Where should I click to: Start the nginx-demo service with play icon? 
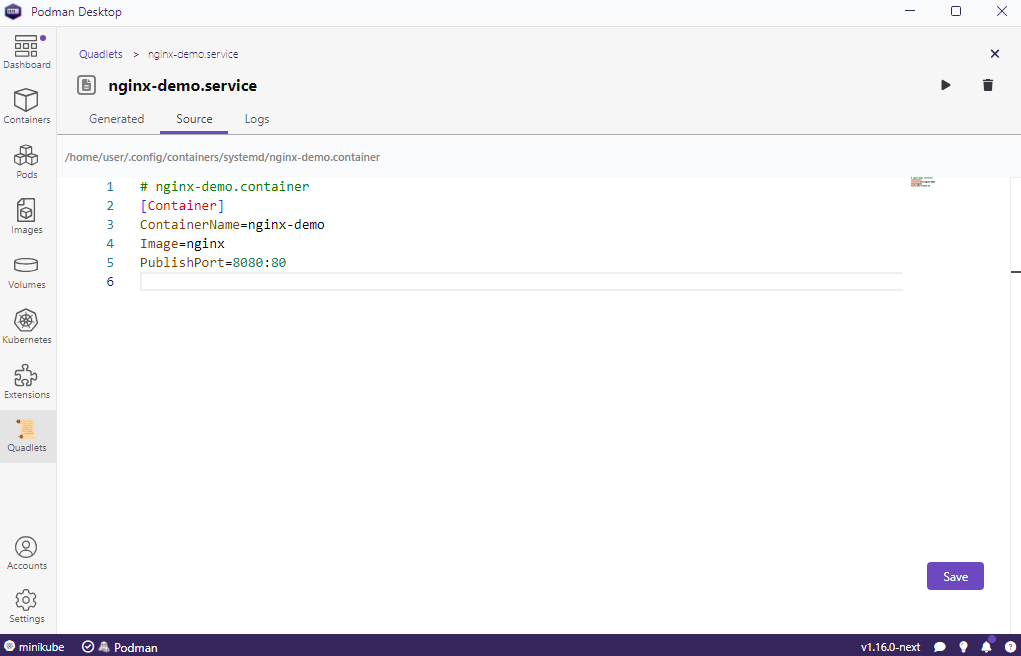click(946, 85)
